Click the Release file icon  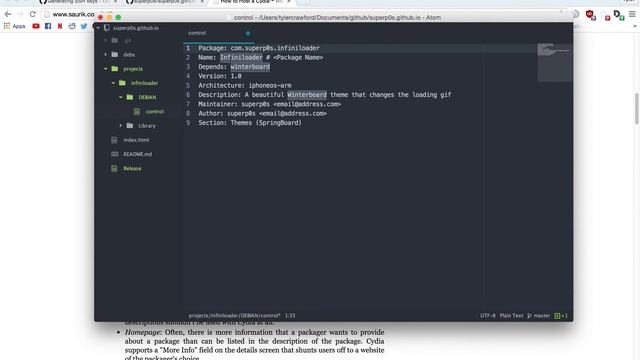point(114,168)
